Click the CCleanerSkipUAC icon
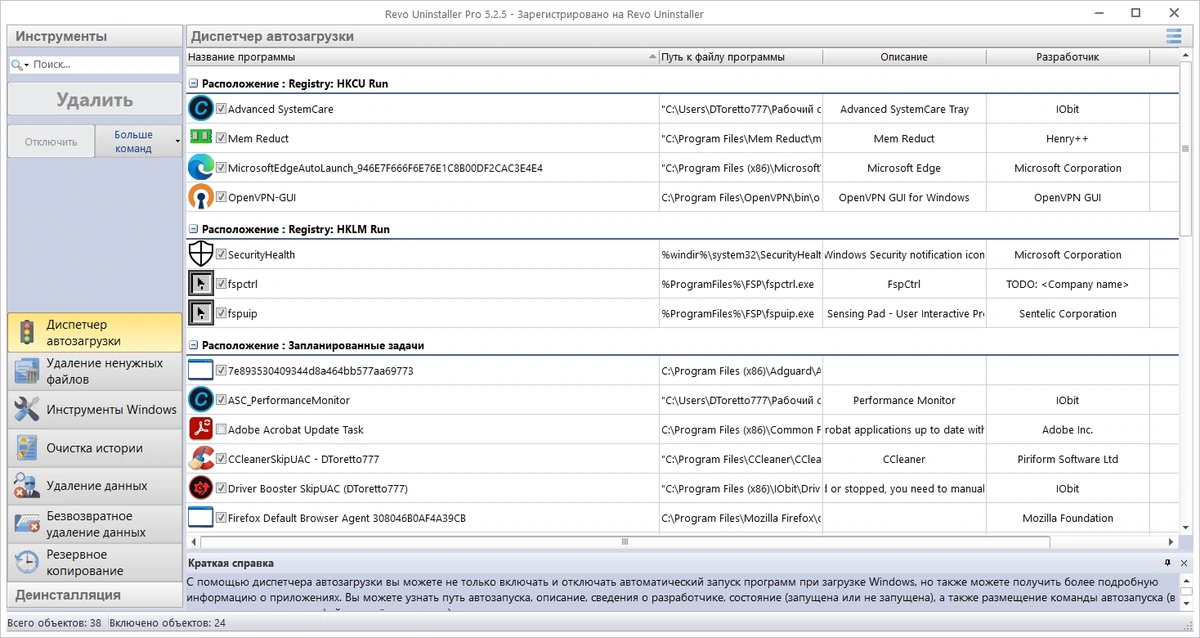 (201, 459)
